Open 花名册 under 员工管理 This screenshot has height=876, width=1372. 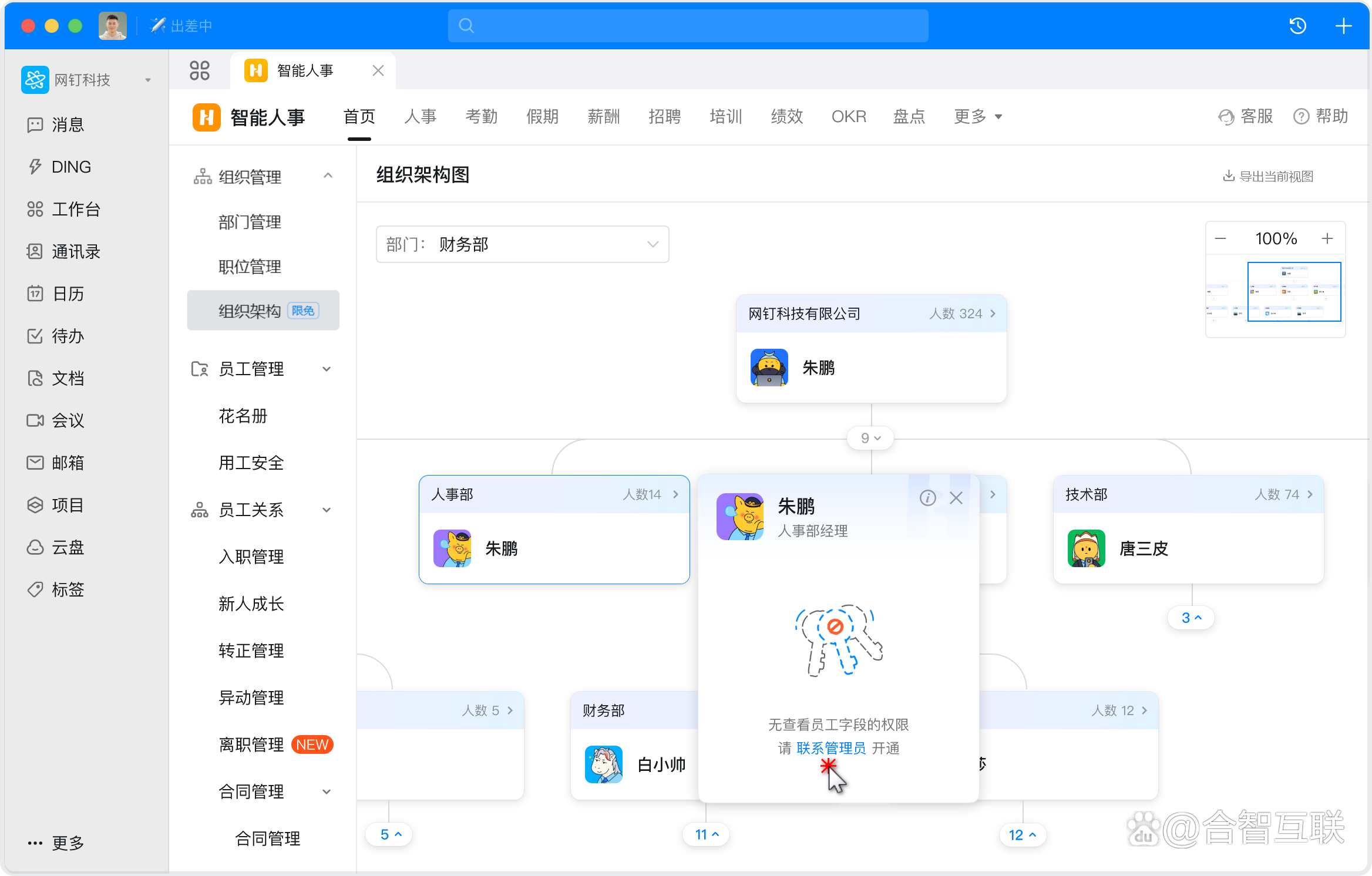click(243, 416)
